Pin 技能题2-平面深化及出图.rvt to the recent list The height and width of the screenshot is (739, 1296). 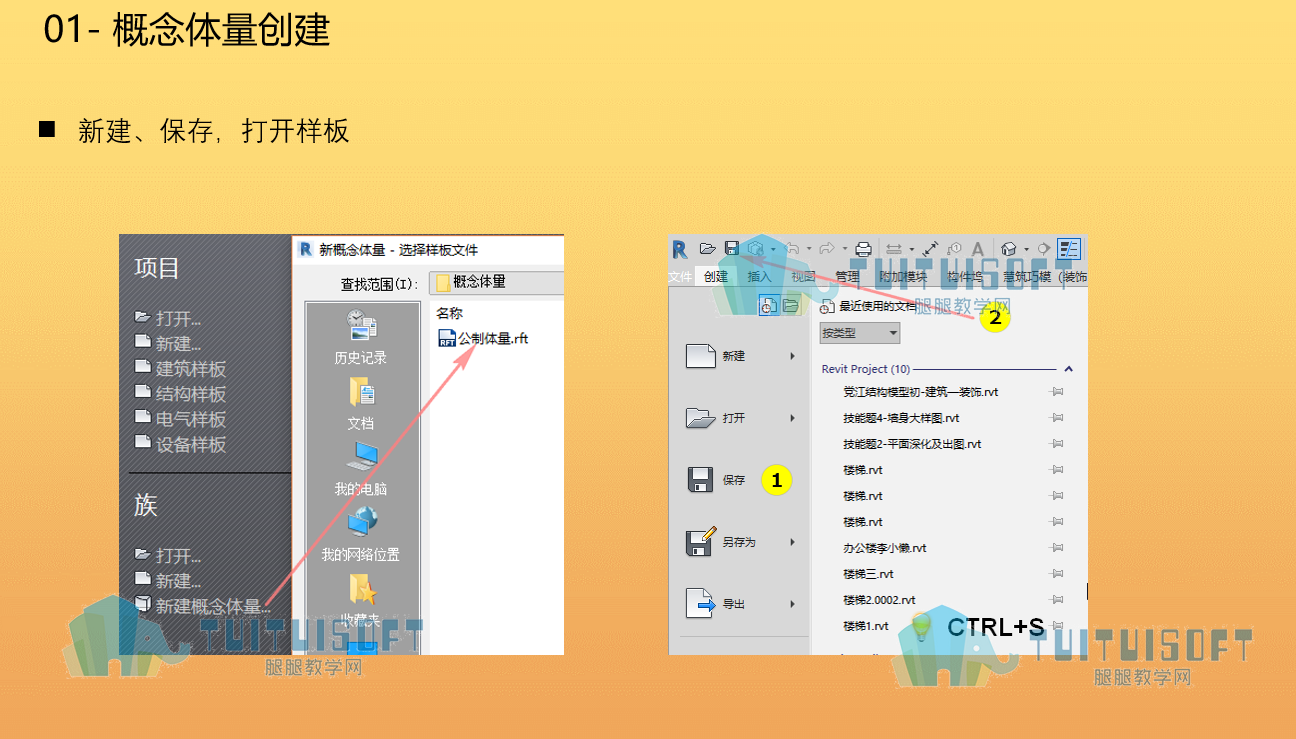[1056, 444]
